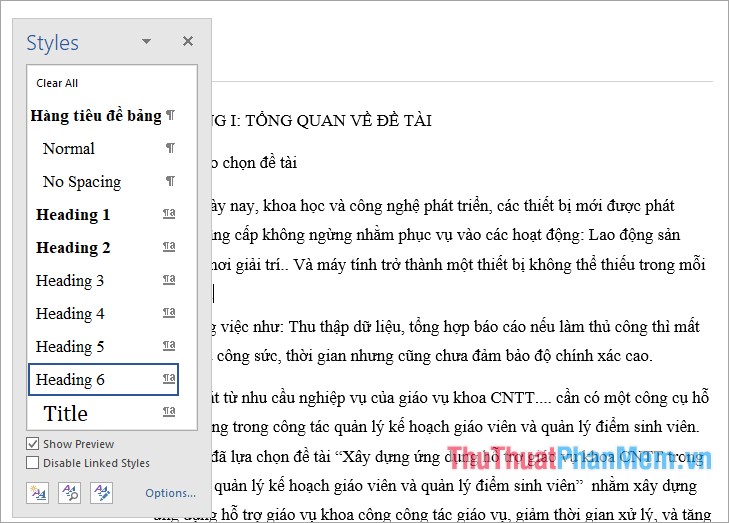Click the text 'nhằm xây dựng'

(644, 486)
